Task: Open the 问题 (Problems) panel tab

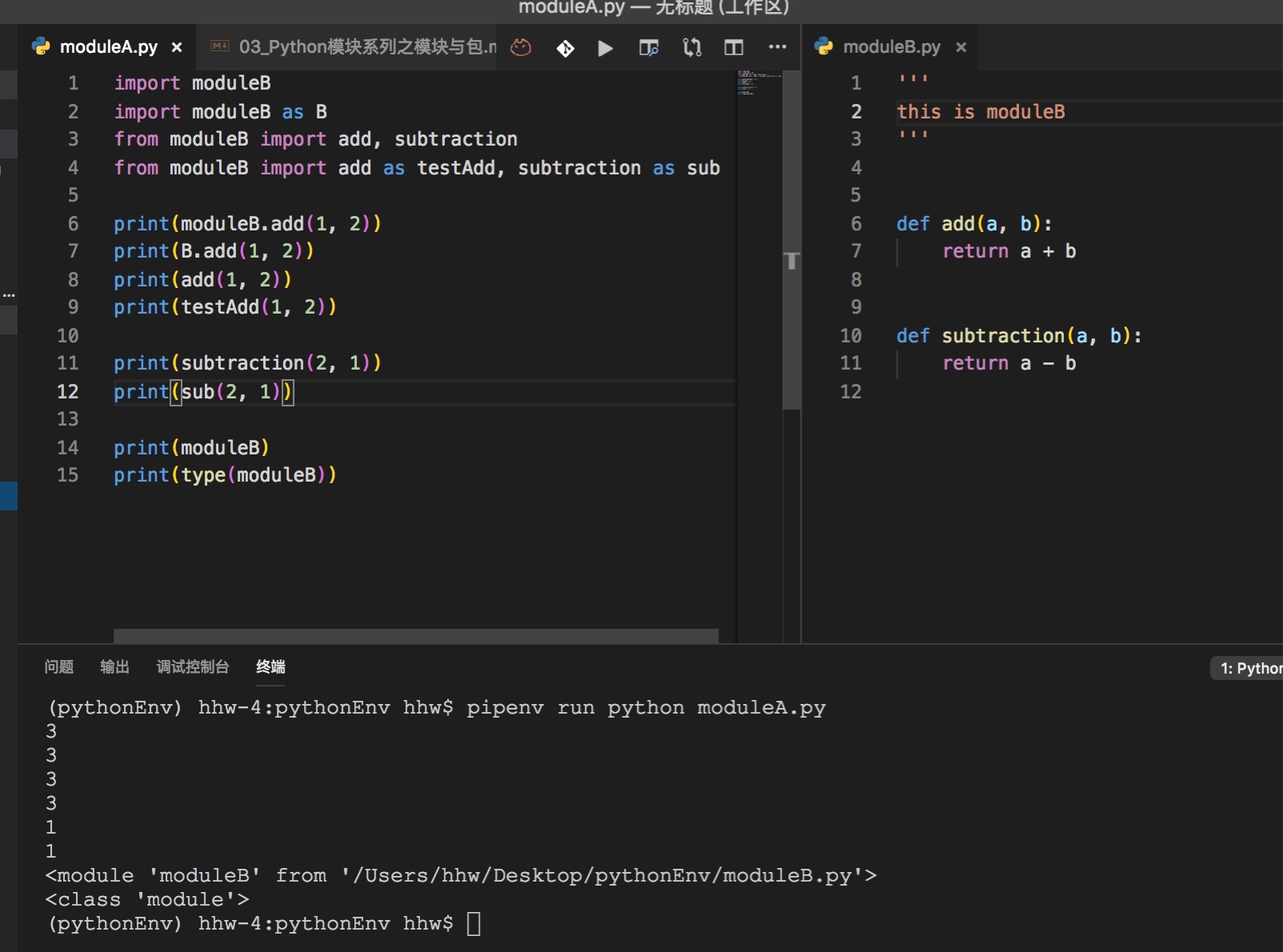Action: pos(59,667)
